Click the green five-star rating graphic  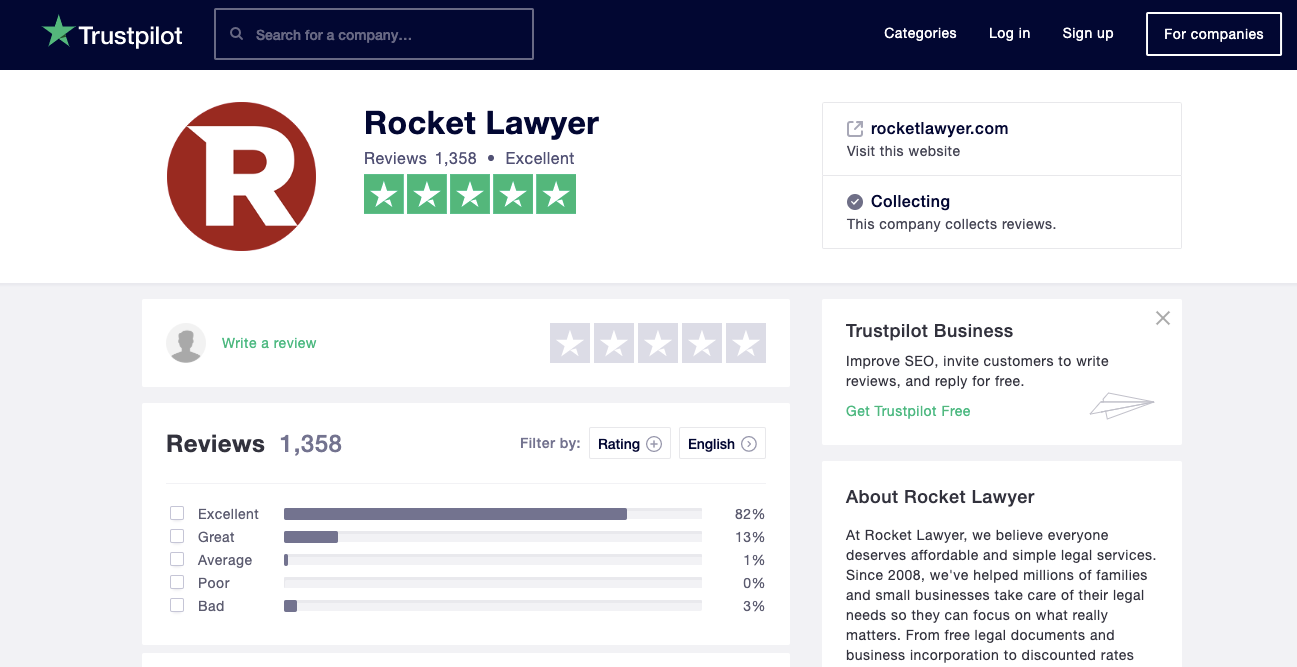pyautogui.click(x=470, y=194)
